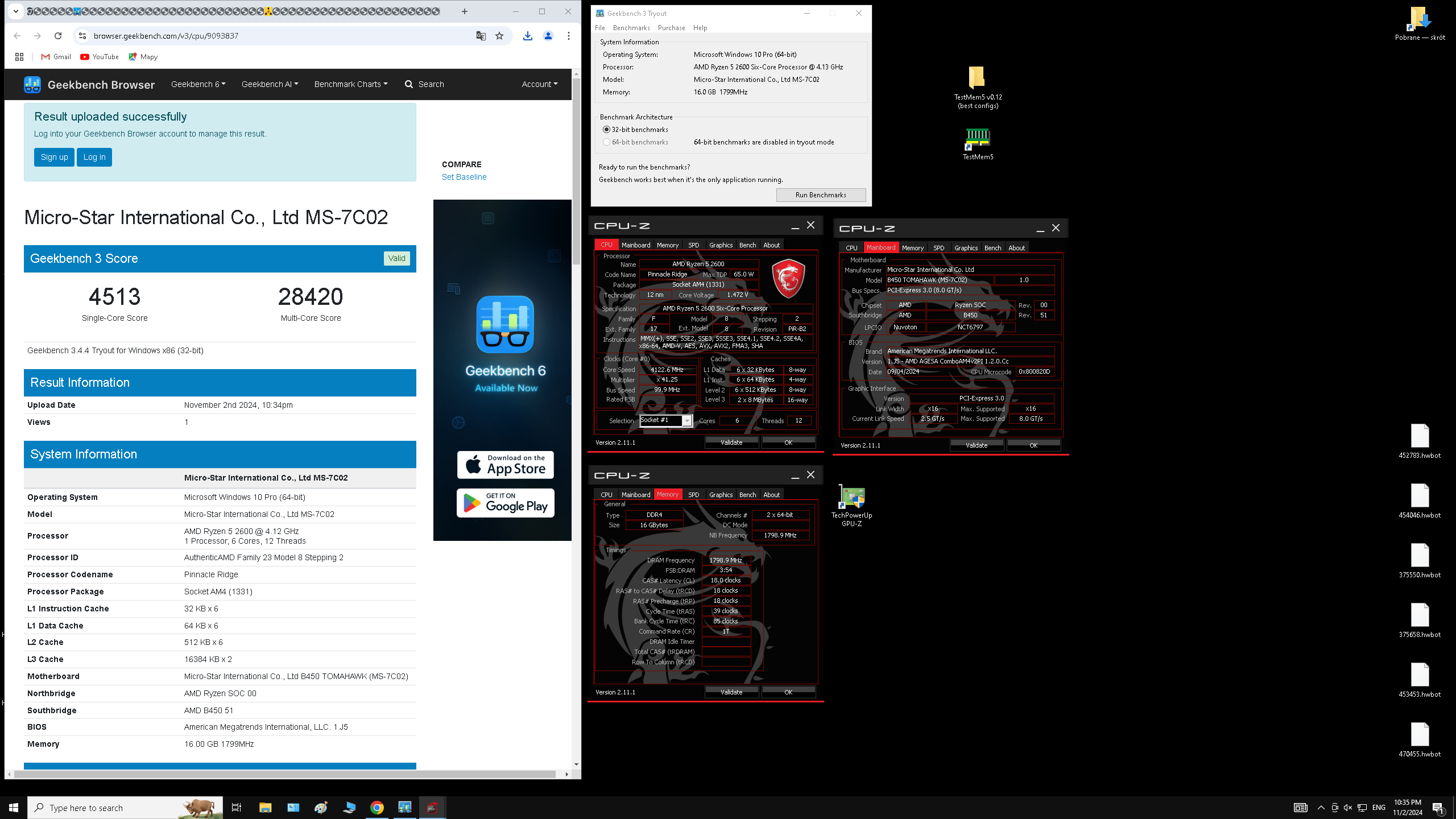Select 452783.hwbot file on desktop

pos(1420,441)
